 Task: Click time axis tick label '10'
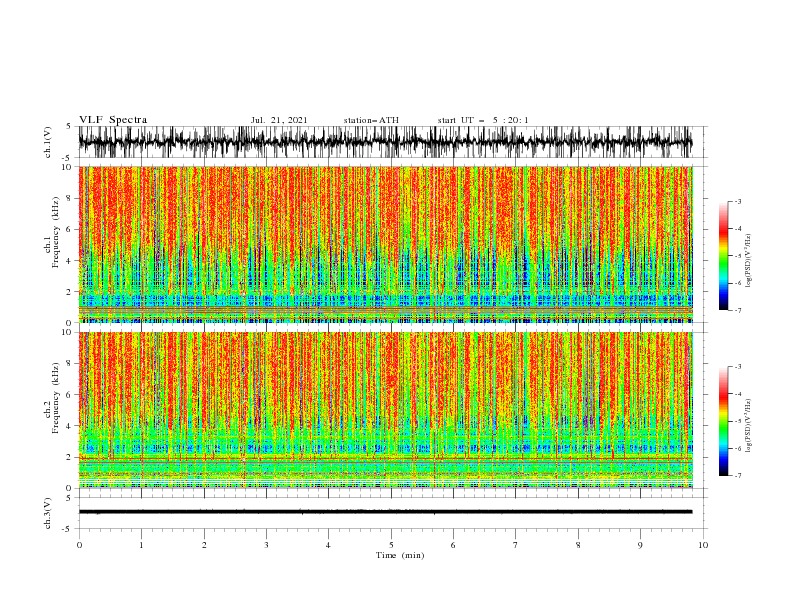click(x=703, y=545)
